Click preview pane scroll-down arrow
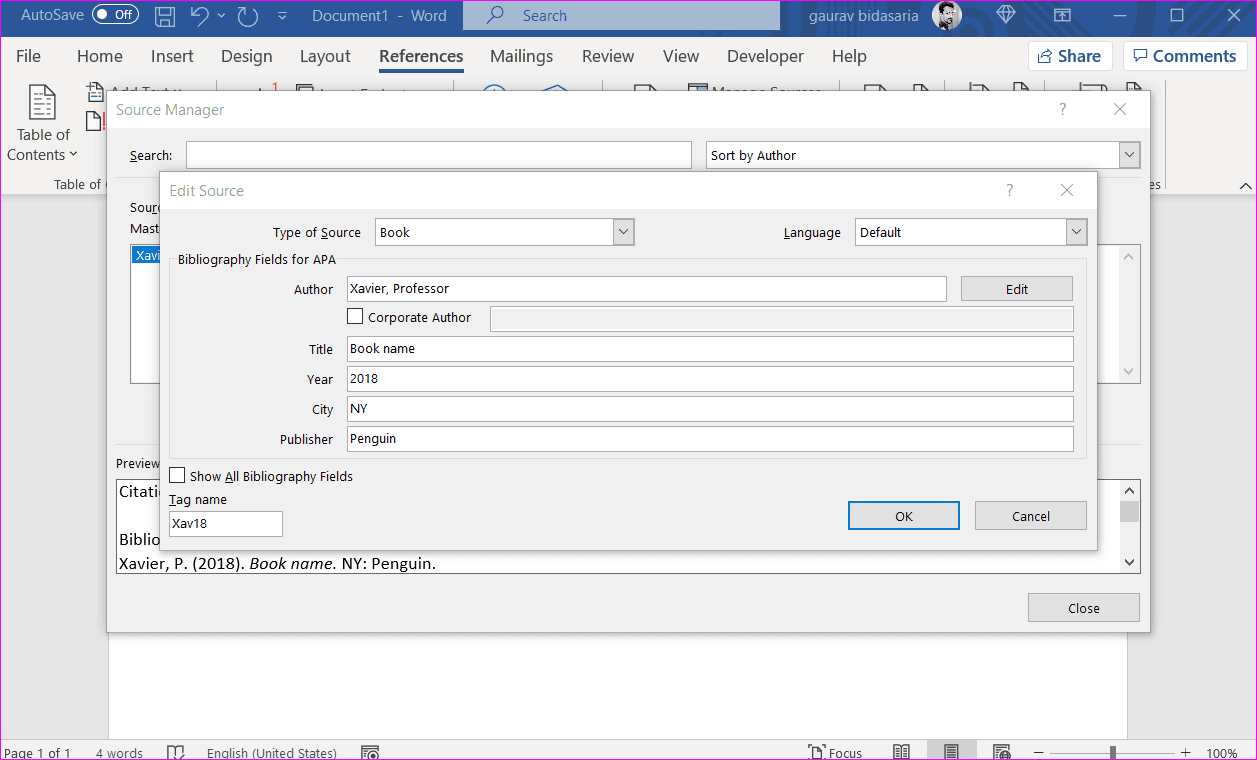The width and height of the screenshot is (1257, 760). click(1130, 563)
